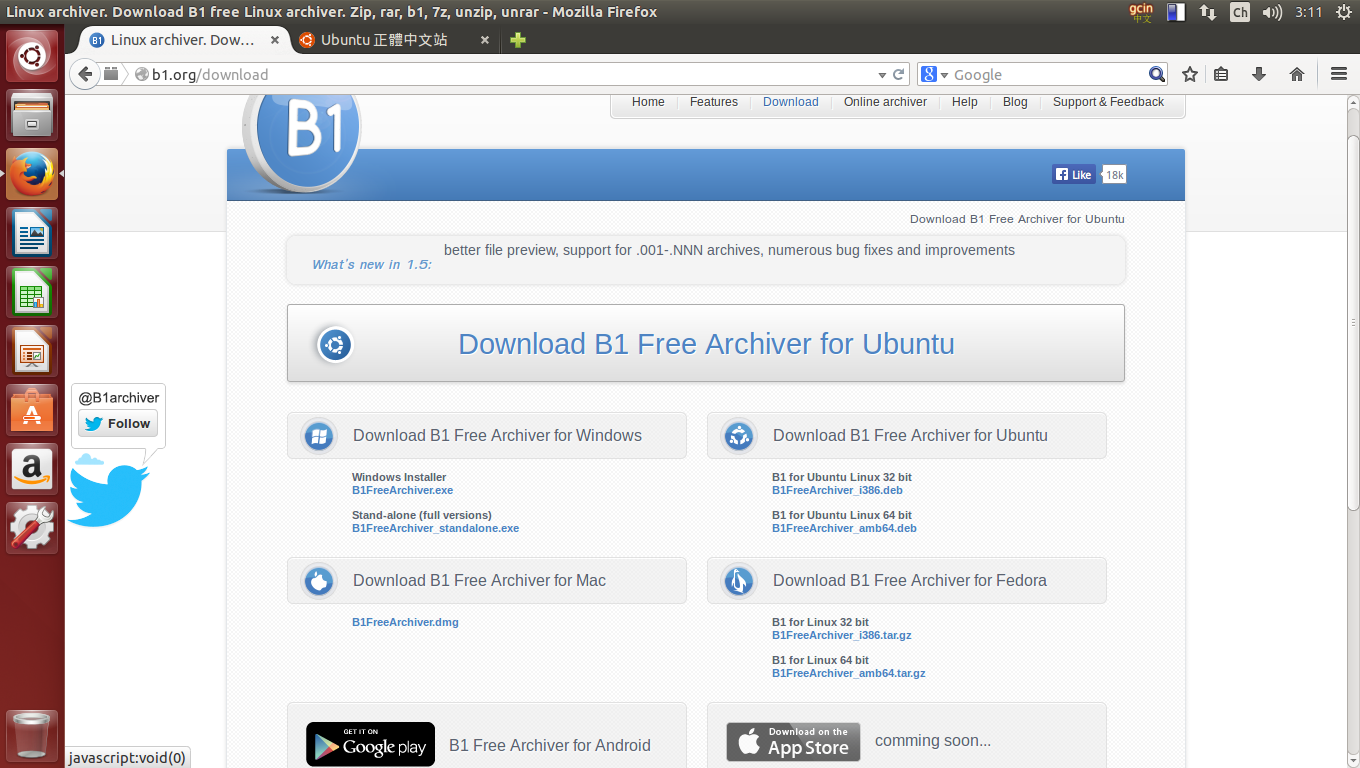Open the network indicator in top panel

point(1208,12)
